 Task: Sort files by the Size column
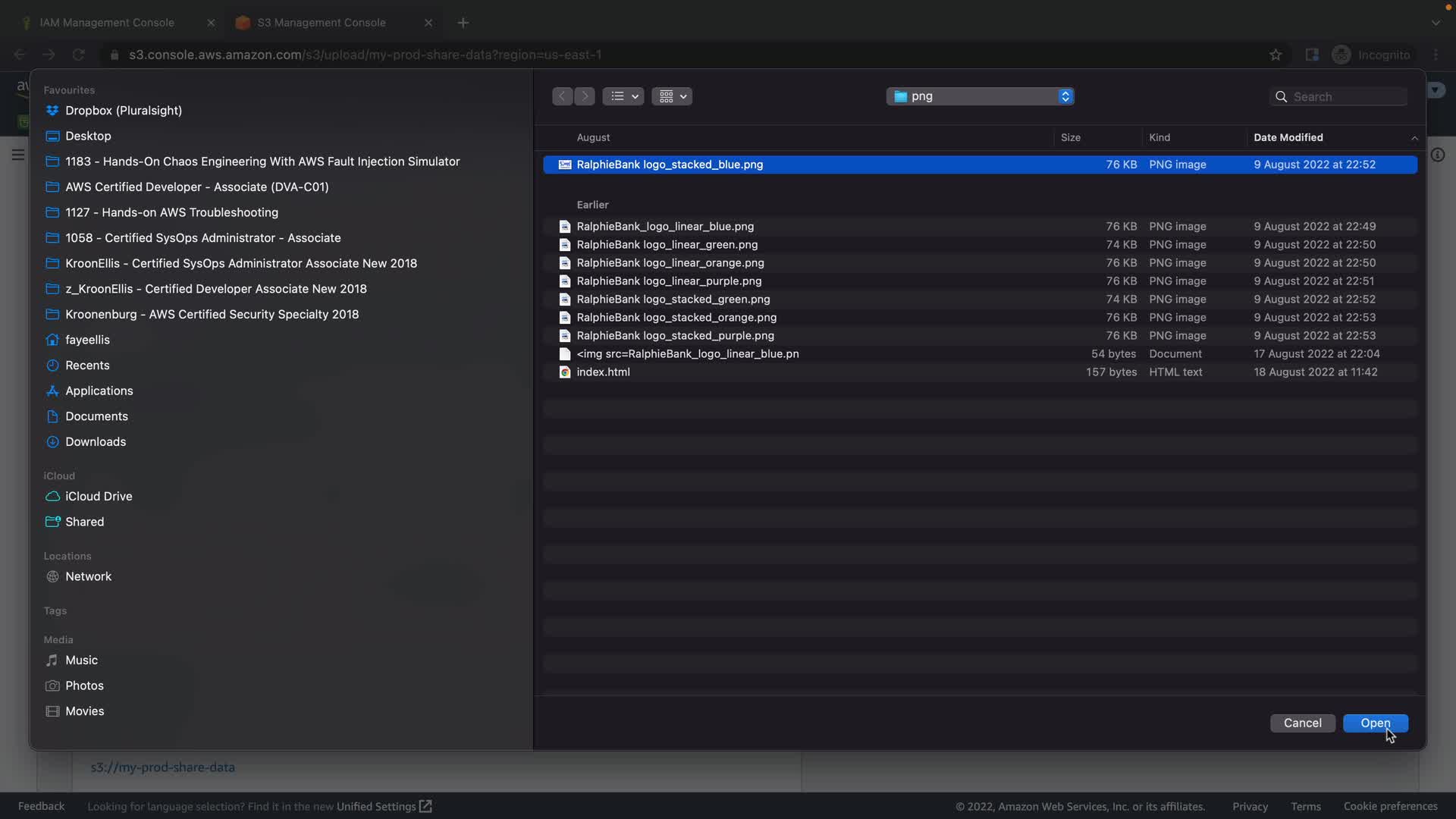point(1070,137)
